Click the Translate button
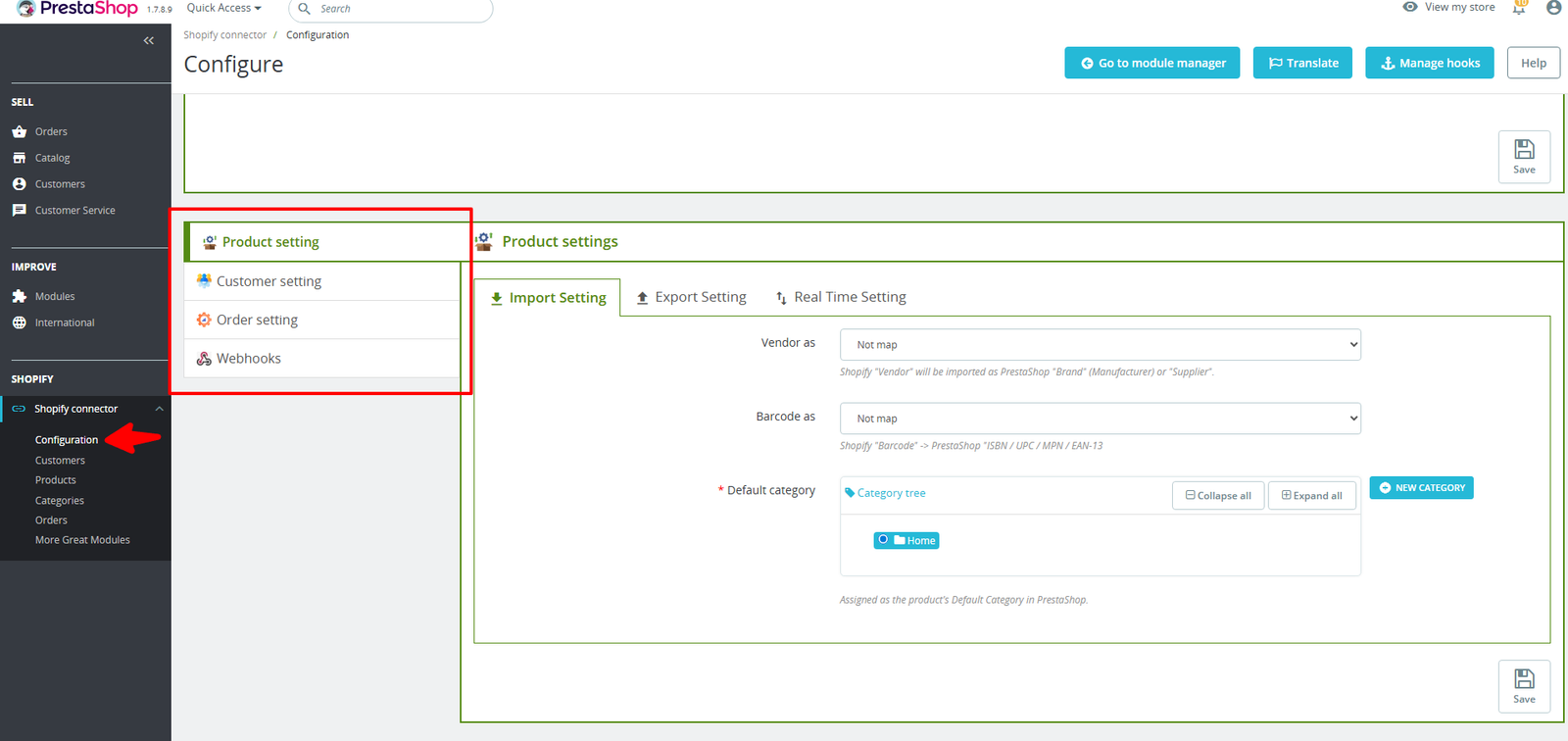This screenshot has height=741, width=1568. point(1303,63)
